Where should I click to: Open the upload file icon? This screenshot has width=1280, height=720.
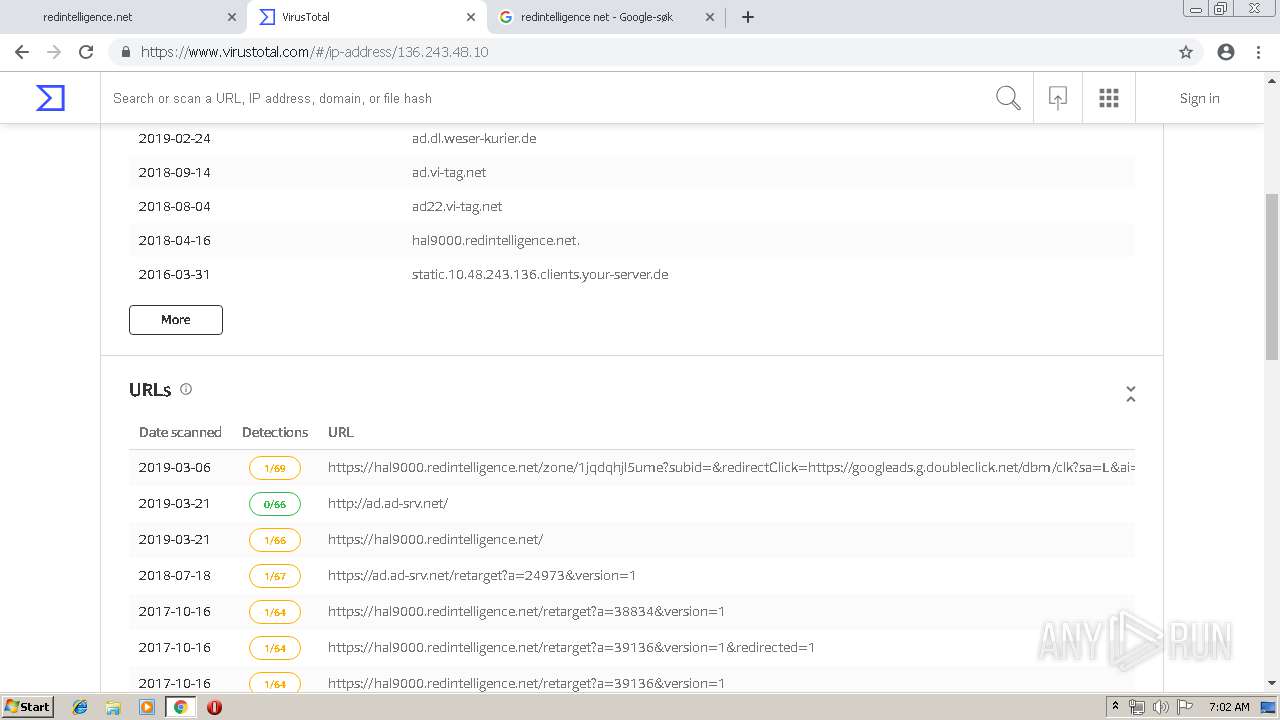(1057, 98)
